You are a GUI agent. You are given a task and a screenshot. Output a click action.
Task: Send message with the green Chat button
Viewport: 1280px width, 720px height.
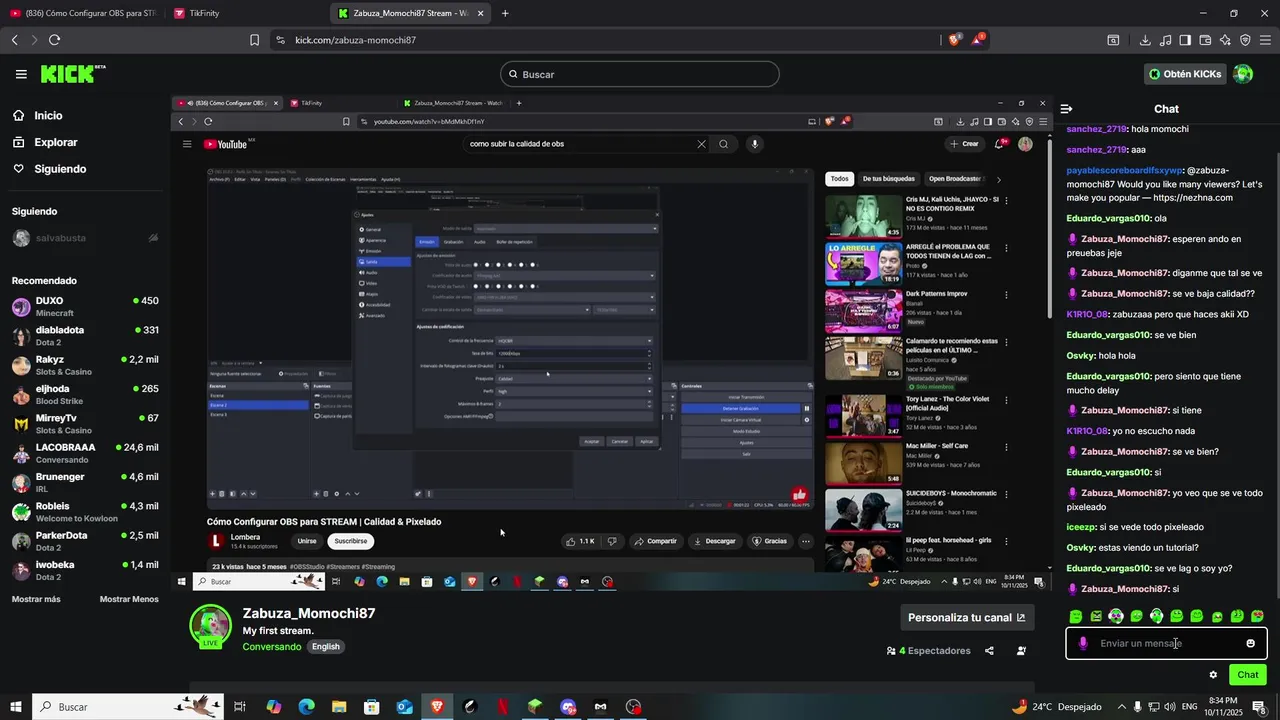tap(1247, 675)
